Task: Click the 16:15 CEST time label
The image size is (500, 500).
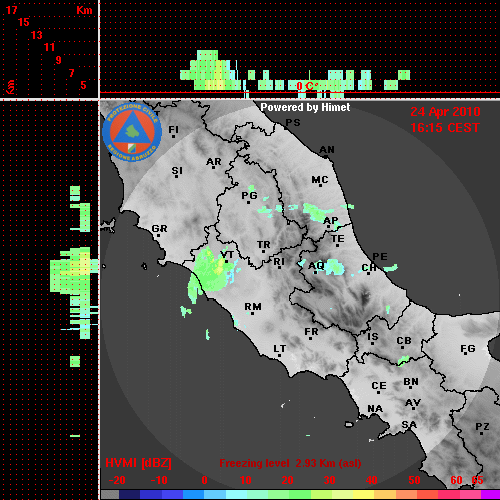Action: click(x=445, y=128)
